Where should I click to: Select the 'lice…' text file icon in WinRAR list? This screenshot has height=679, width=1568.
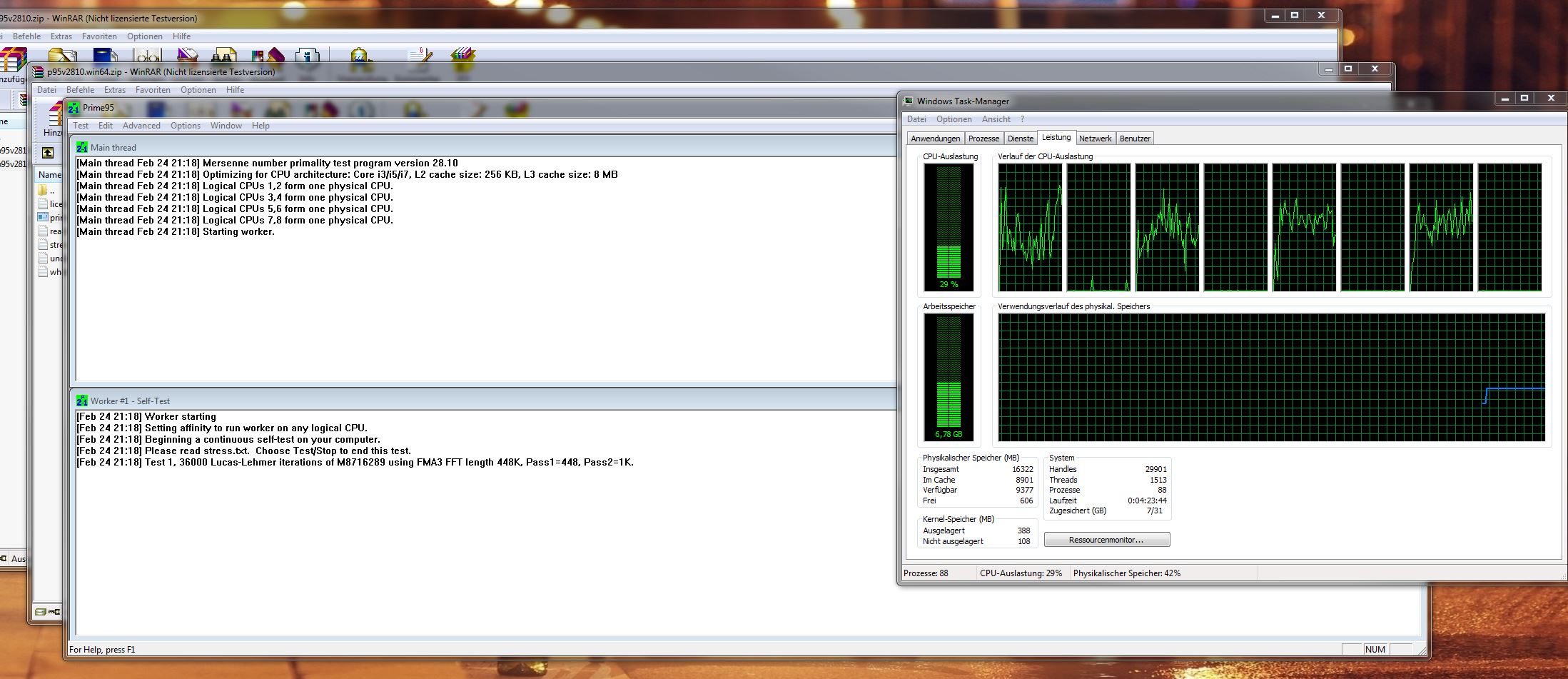[43, 204]
